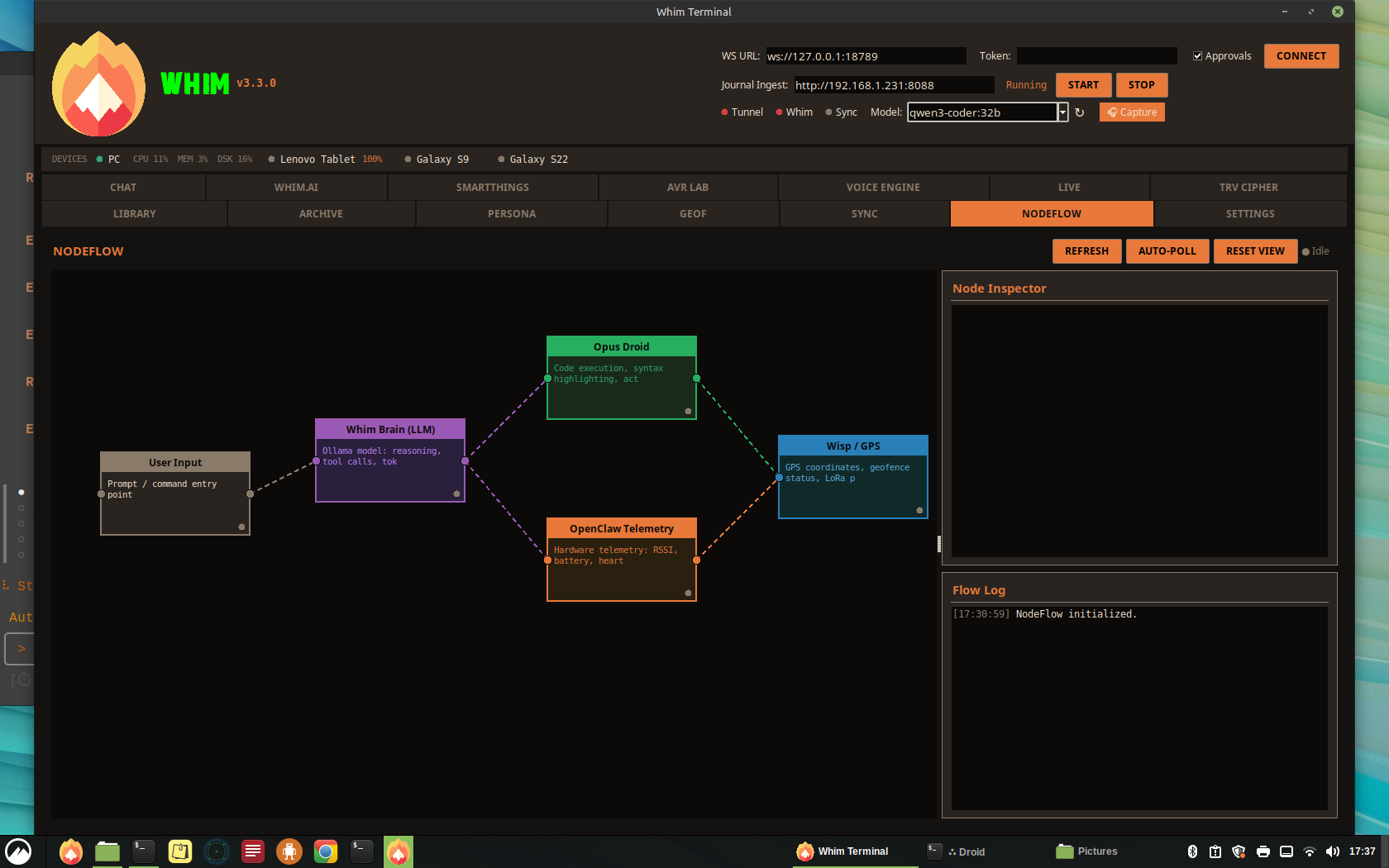Switch to the CHAT tab
The image size is (1389, 868).
pyautogui.click(x=122, y=187)
